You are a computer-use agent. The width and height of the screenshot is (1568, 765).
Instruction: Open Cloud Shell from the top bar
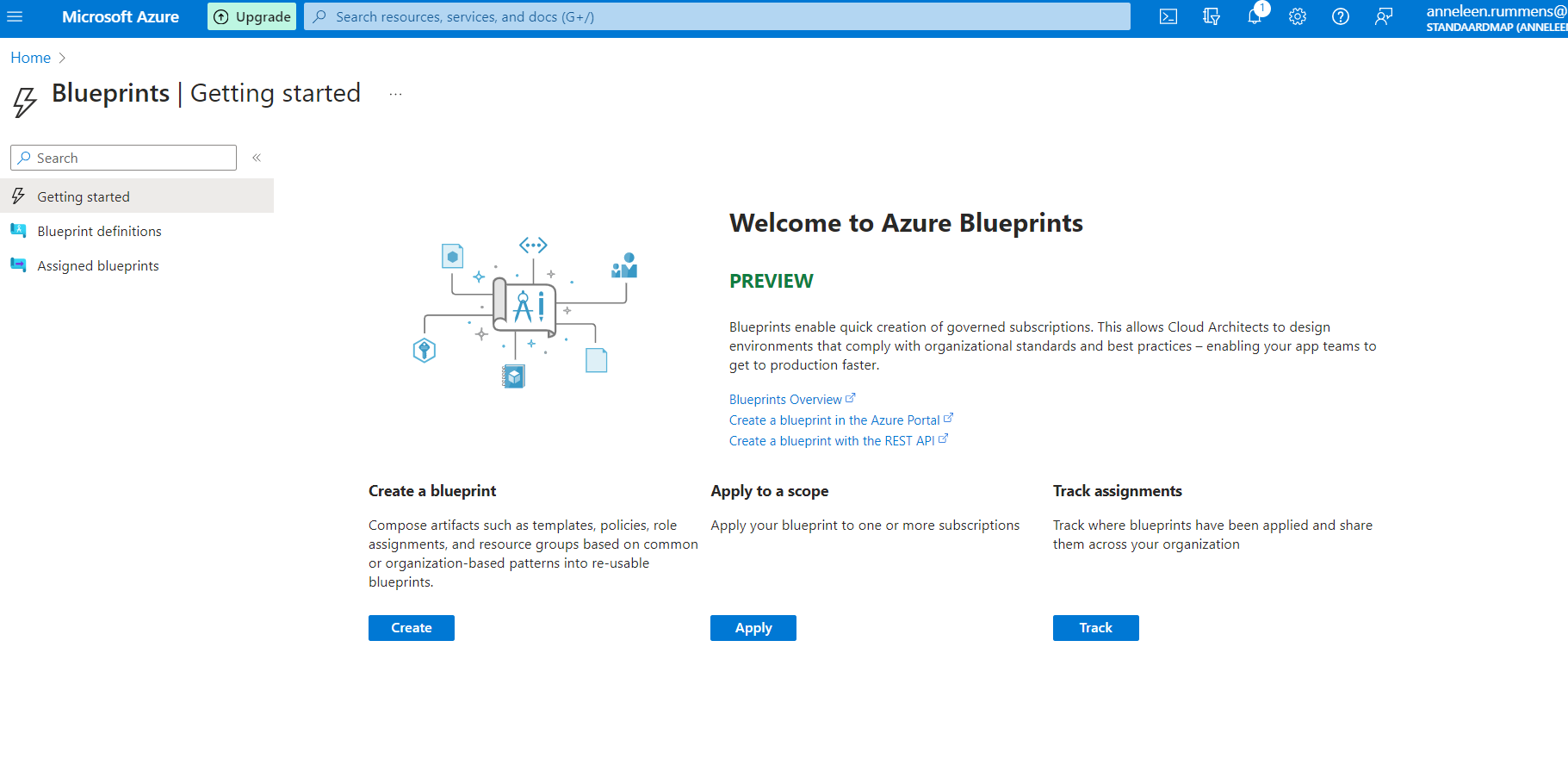pos(1168,16)
